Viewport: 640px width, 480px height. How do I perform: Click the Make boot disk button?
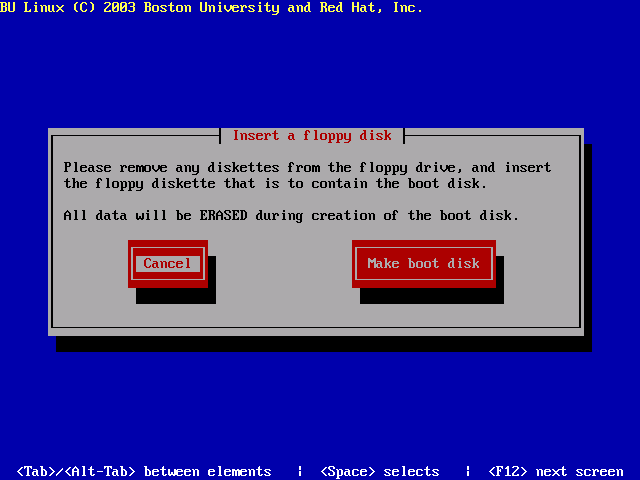pyautogui.click(x=423, y=264)
